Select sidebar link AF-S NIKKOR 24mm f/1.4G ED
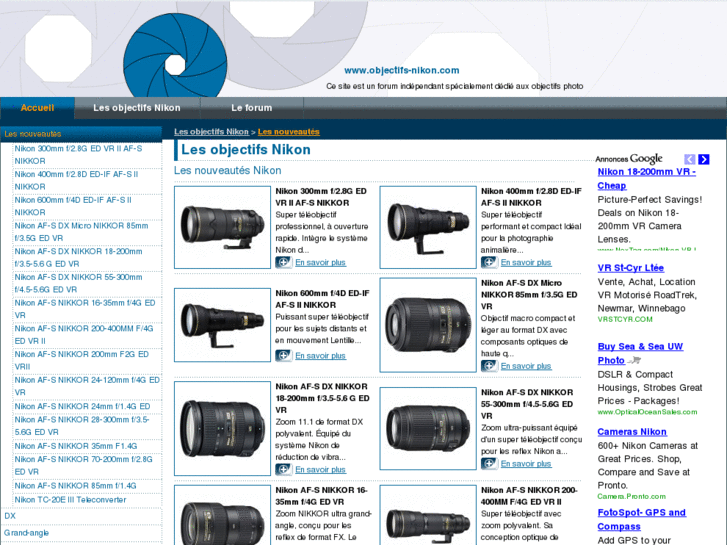Viewport: 727px width, 545px height. [83, 406]
